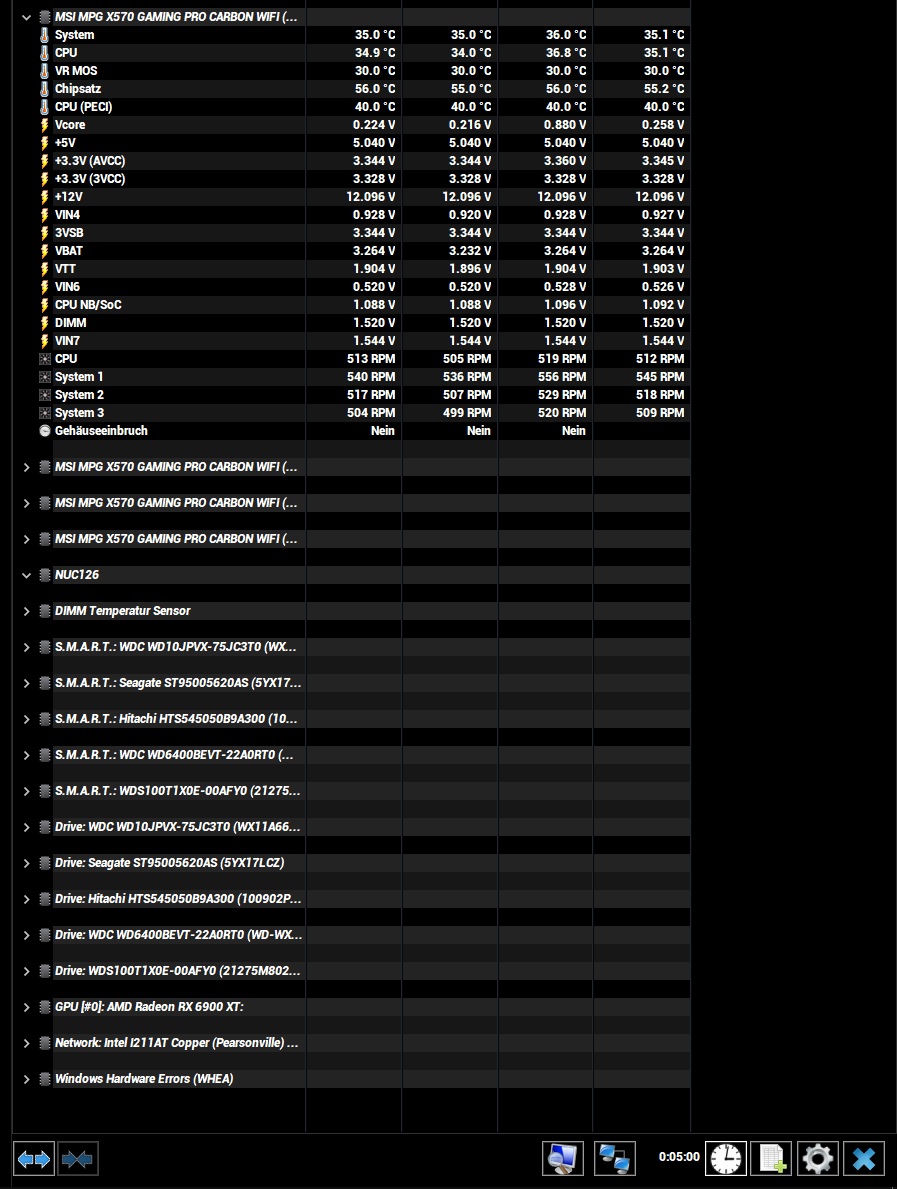Click the 499 RPM minimum for System 3
Image resolution: width=897 pixels, height=1189 pixels.
(x=467, y=413)
